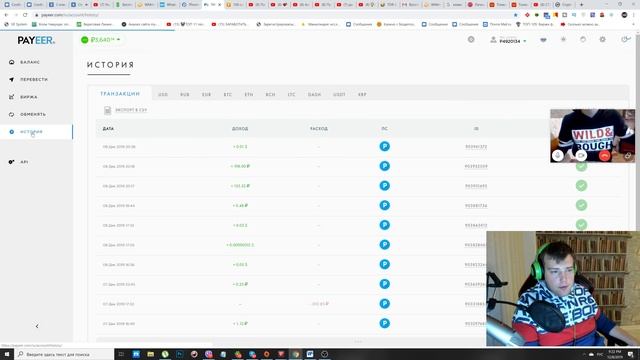Screen dimensions: 640x360
Task: Click the Payeer icon in the first transaction row
Action: point(384,146)
